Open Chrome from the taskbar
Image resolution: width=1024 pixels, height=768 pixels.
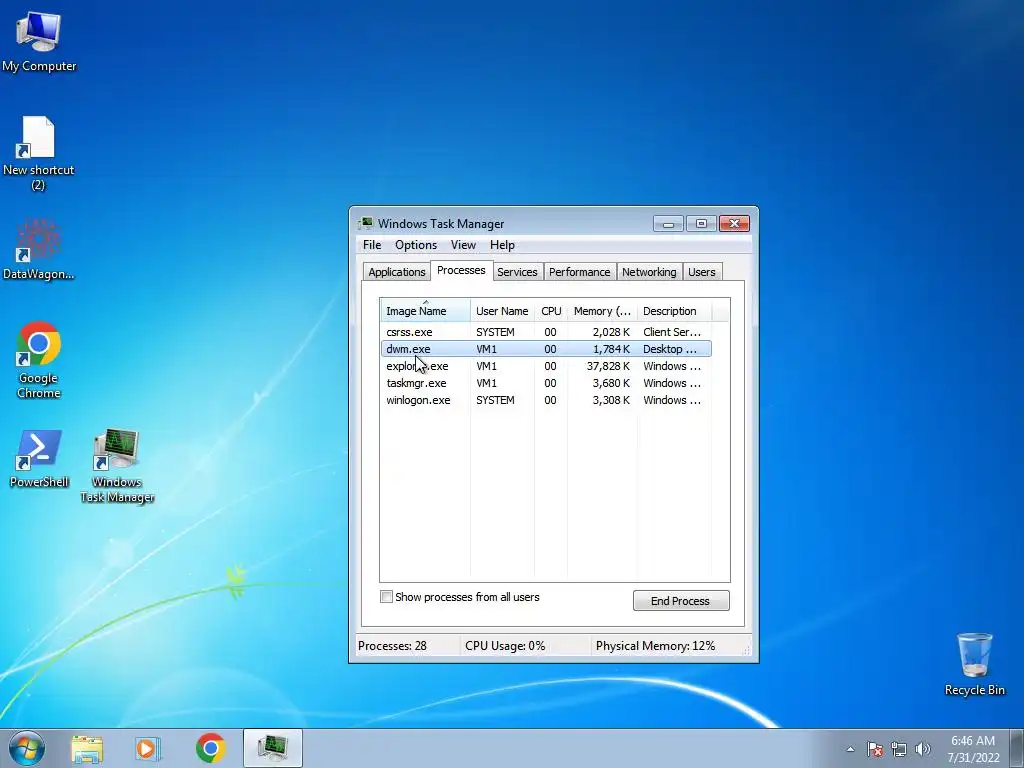click(210, 748)
